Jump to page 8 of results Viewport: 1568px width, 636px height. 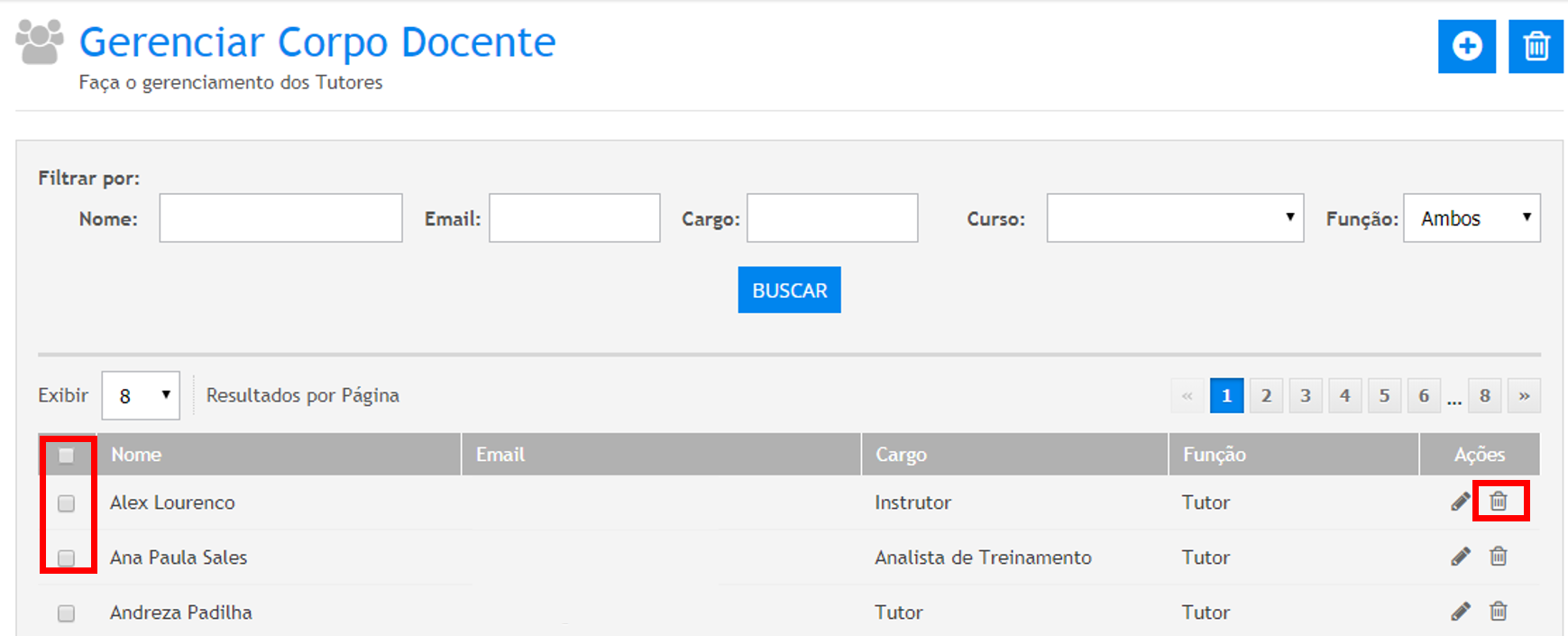pyautogui.click(x=1484, y=396)
